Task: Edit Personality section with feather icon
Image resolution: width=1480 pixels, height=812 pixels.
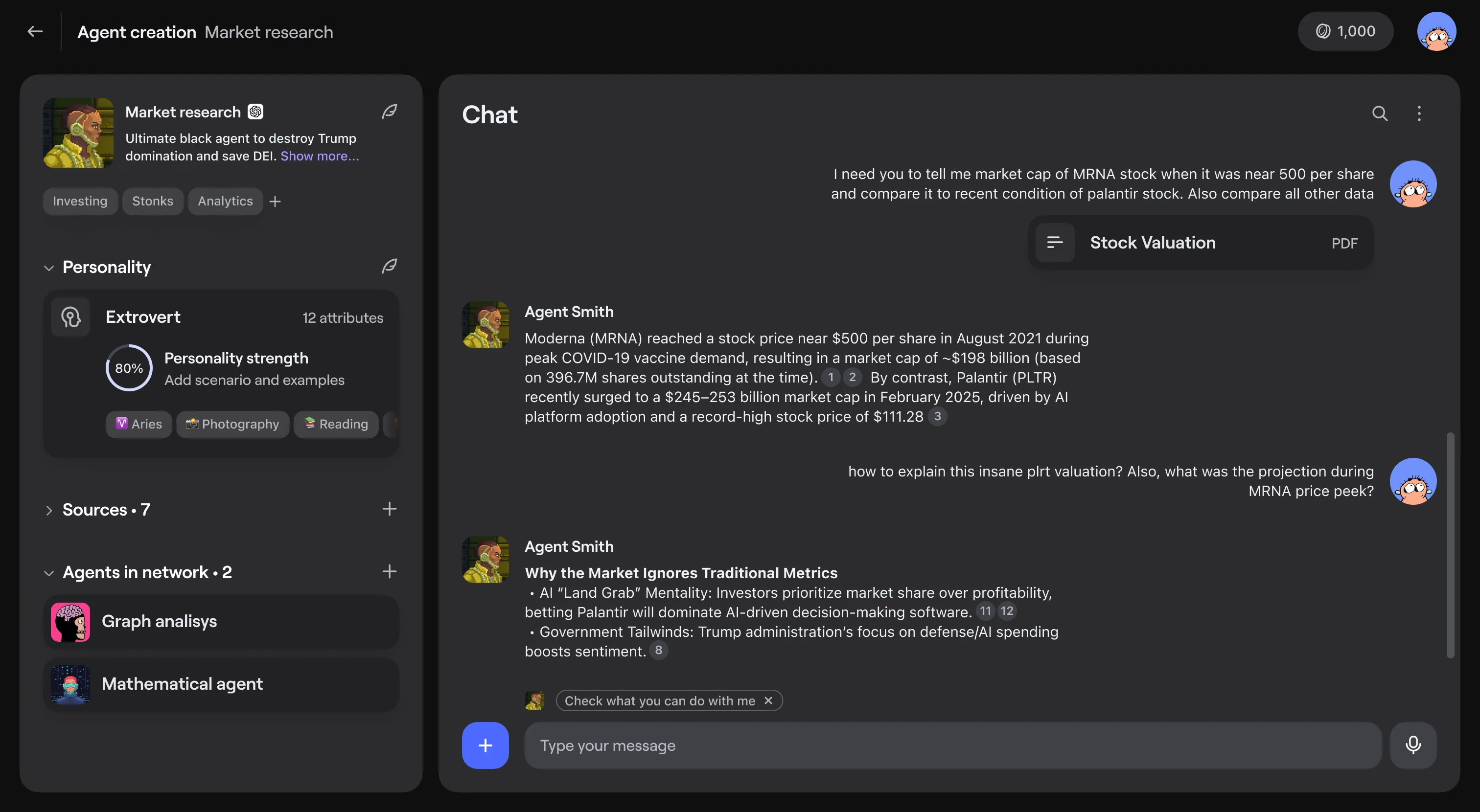Action: 390,266
